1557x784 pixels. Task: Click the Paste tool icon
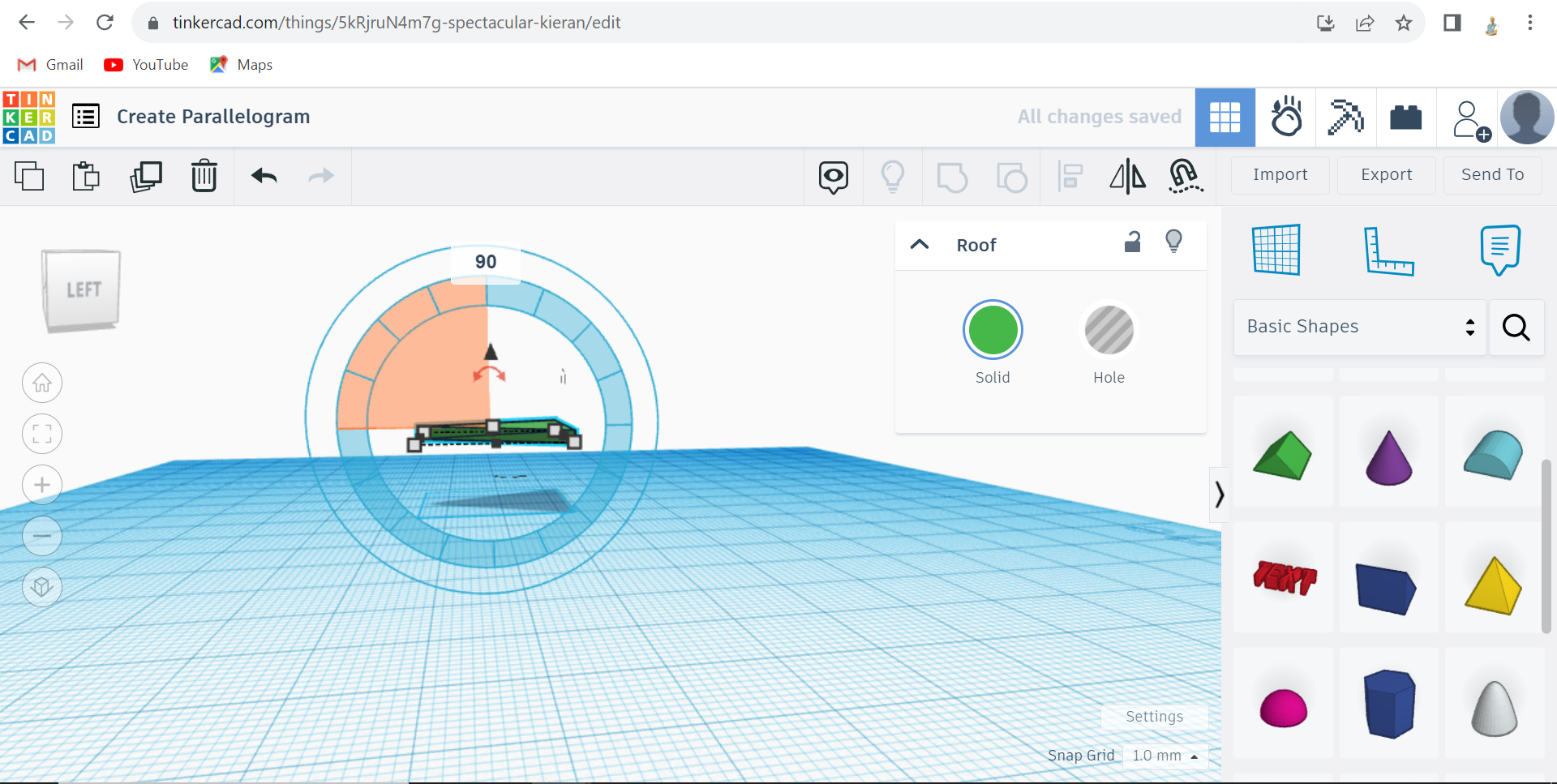click(x=86, y=176)
